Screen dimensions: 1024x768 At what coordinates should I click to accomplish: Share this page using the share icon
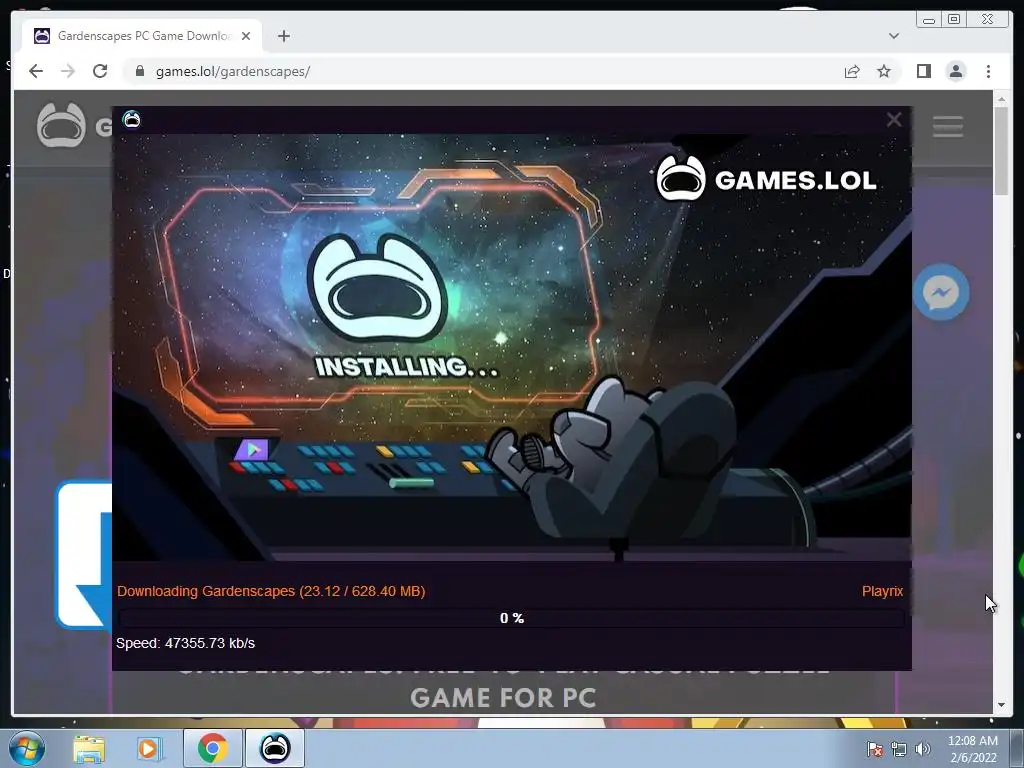pyautogui.click(x=852, y=71)
